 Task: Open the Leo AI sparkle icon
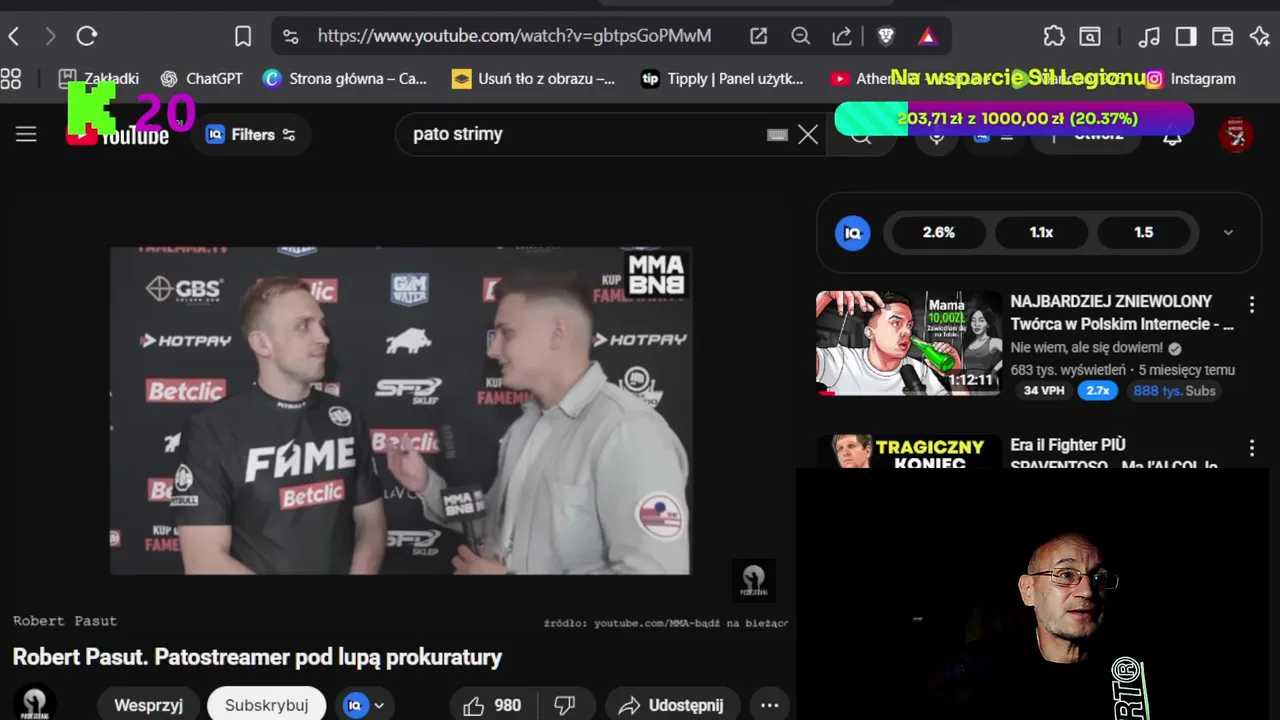(1259, 37)
